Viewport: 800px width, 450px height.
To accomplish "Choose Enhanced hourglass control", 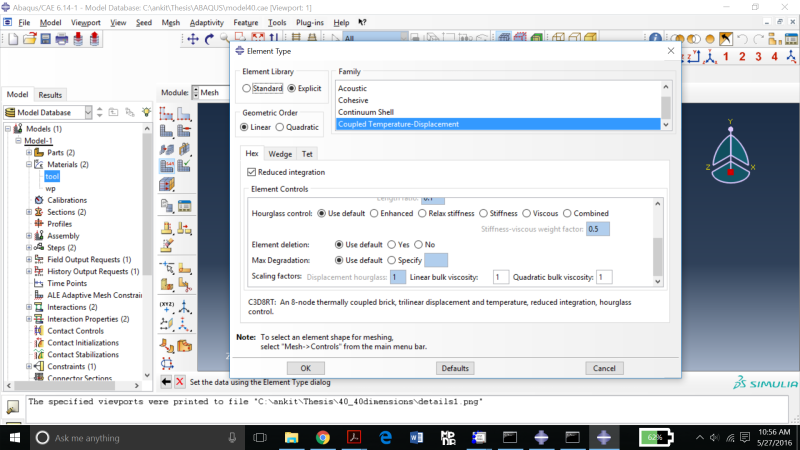I will [x=374, y=213].
